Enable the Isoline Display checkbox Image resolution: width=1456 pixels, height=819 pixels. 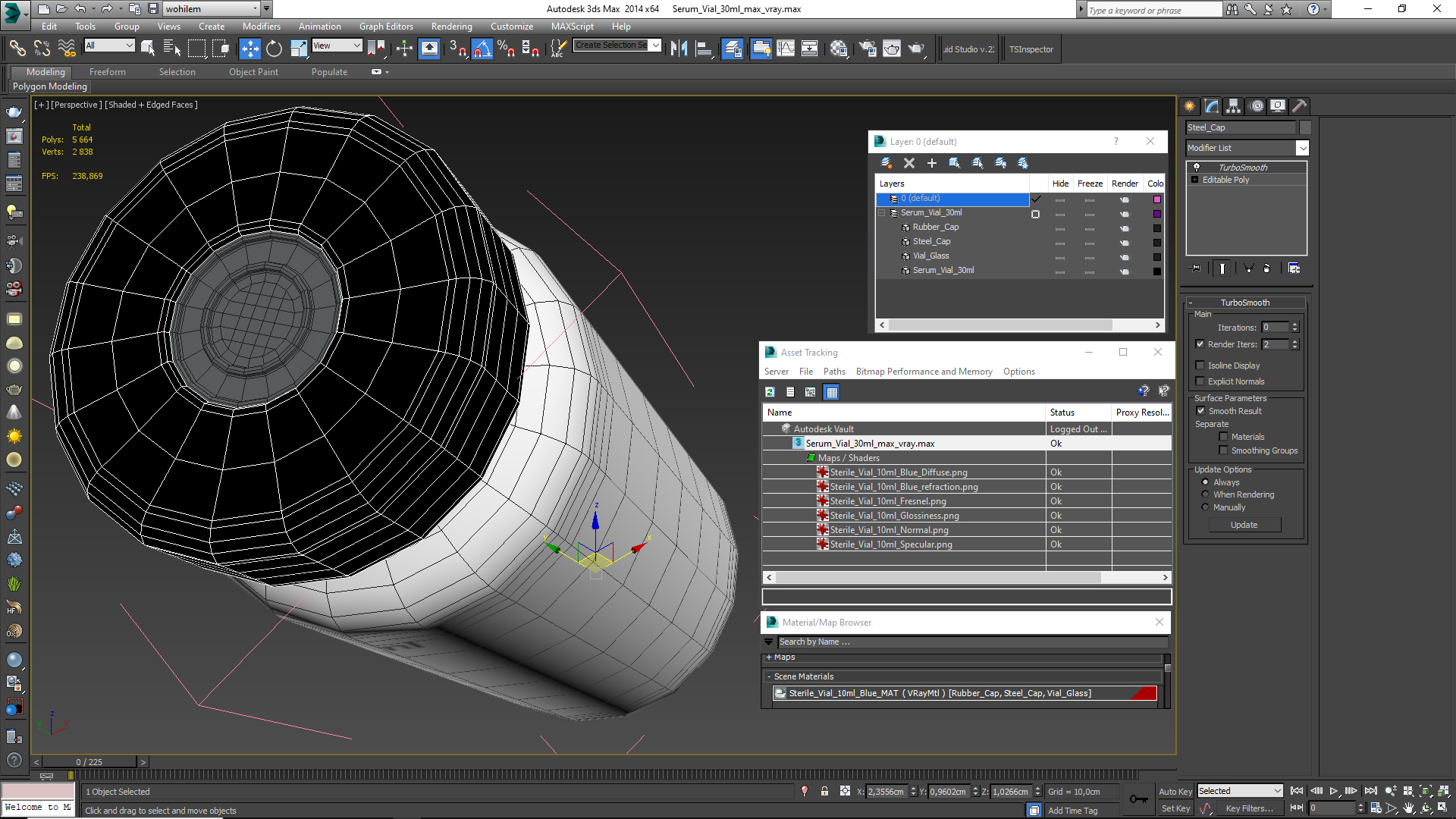(1200, 365)
